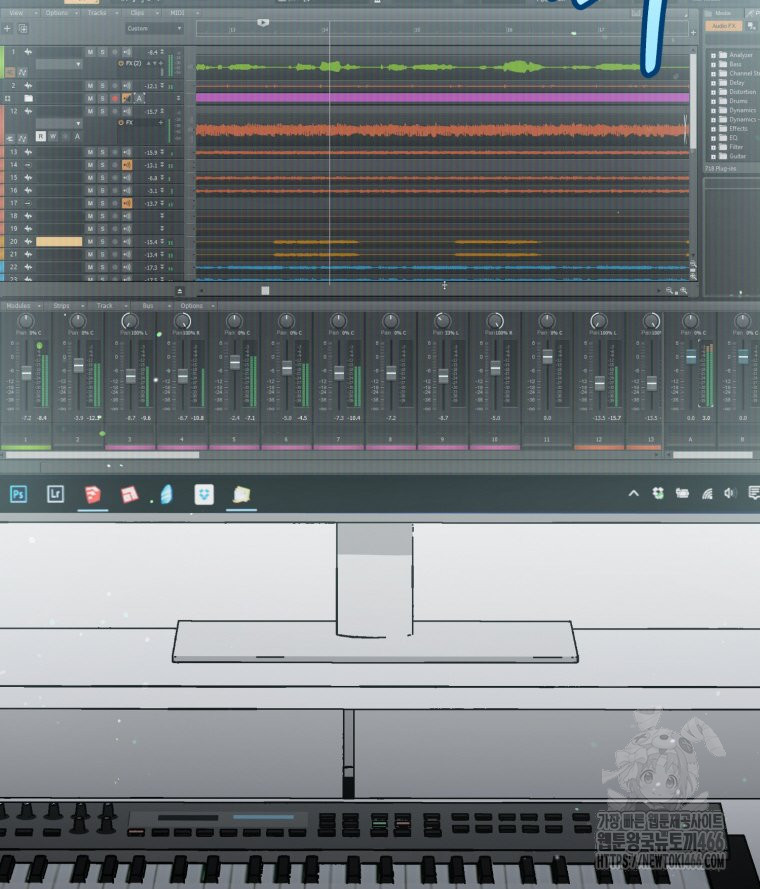Expand the Distortion plug-in folder
Image resolution: width=760 pixels, height=889 pixels.
(x=713, y=92)
